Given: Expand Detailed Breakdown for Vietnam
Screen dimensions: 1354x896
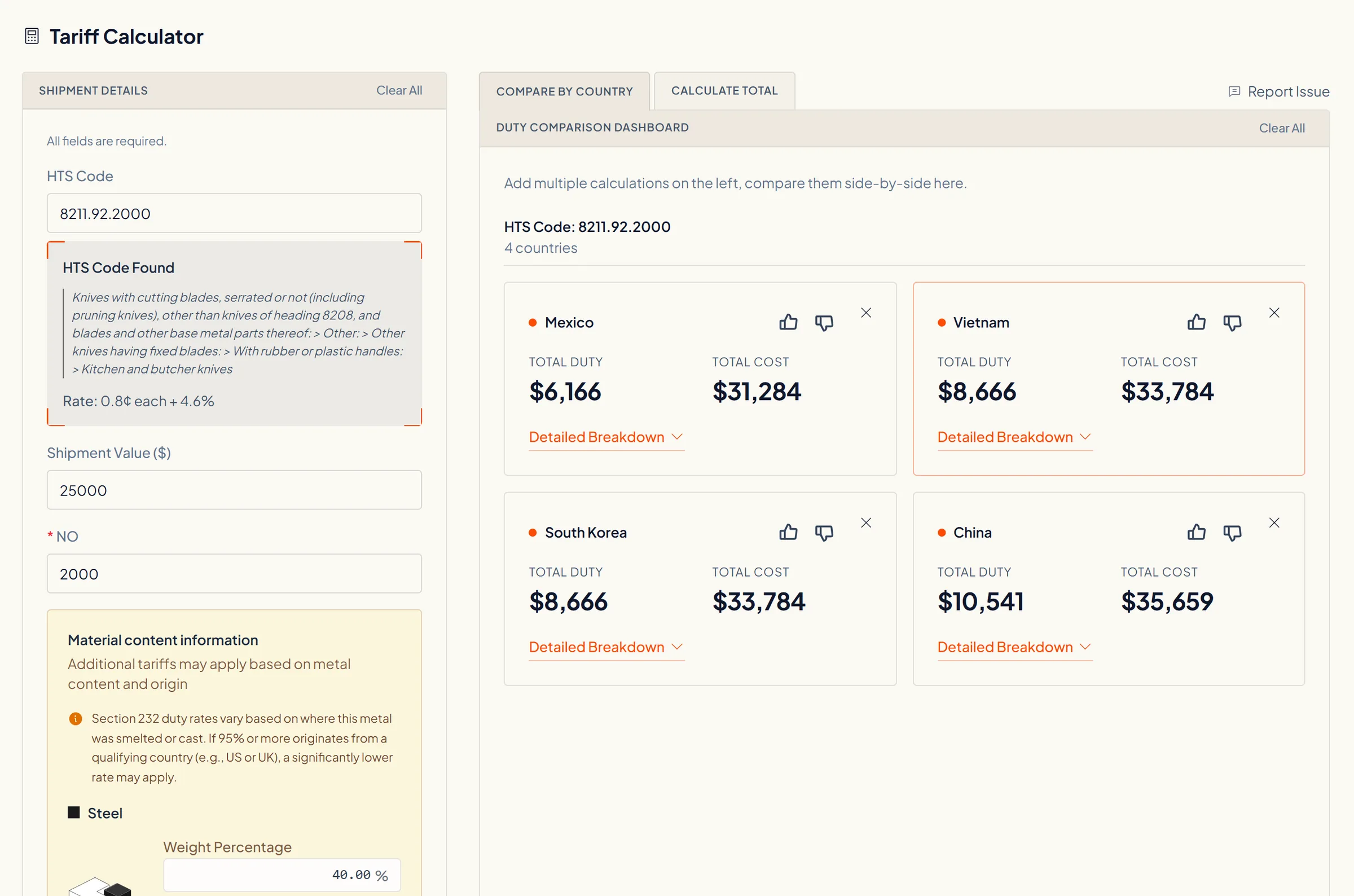Looking at the screenshot, I should click(x=1014, y=437).
